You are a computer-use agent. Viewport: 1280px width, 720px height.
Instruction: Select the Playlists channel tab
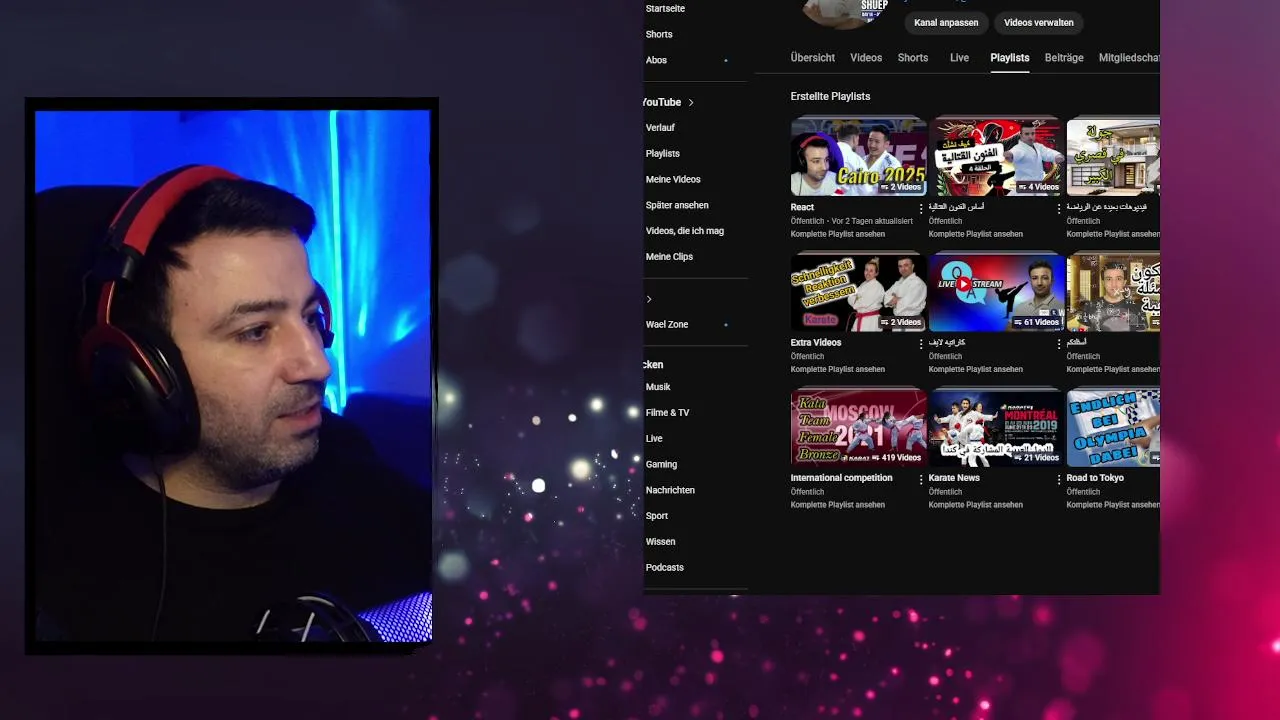tap(1009, 58)
